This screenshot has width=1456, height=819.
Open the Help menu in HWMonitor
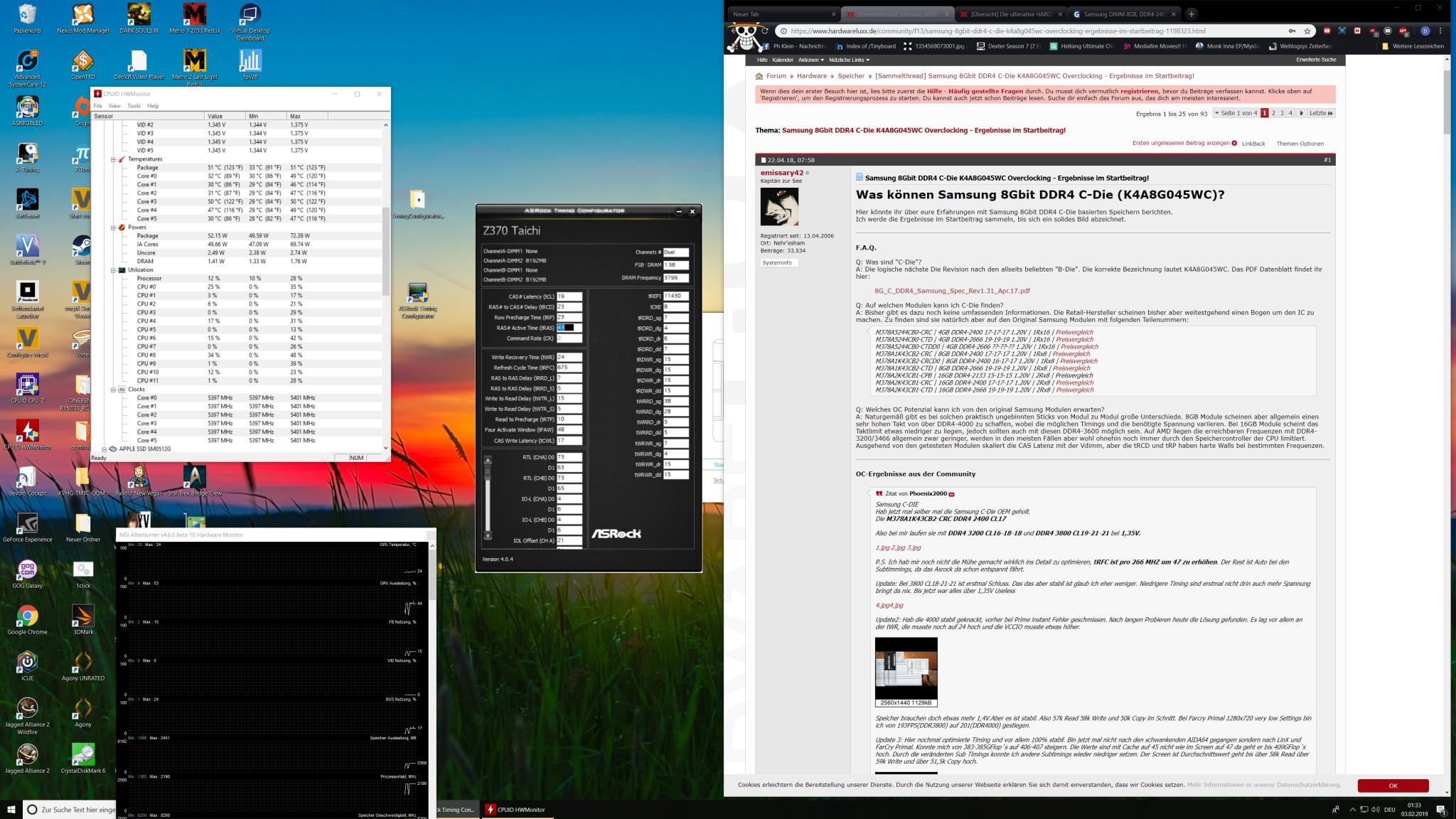tap(153, 106)
